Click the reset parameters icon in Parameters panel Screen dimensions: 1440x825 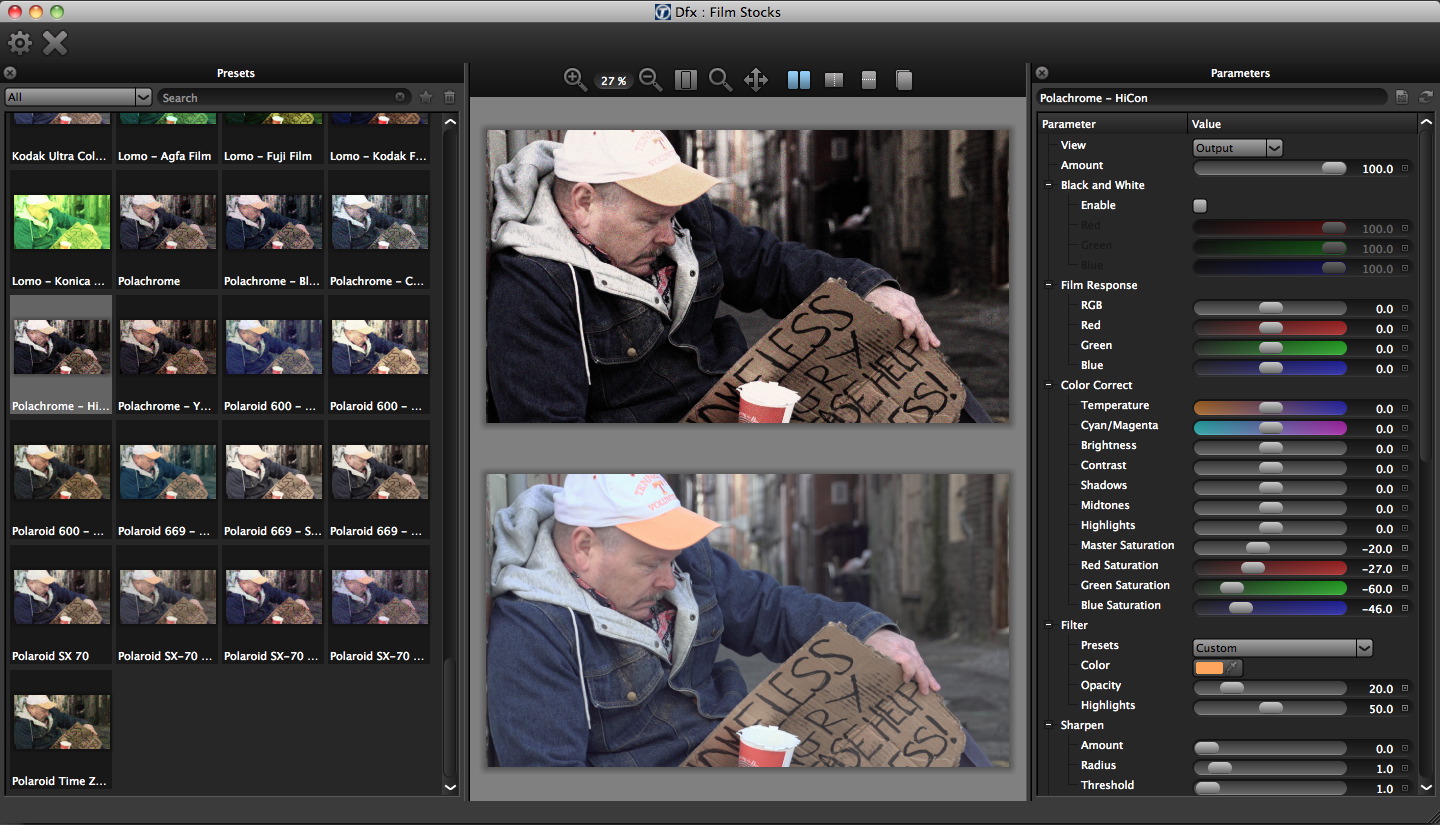(x=1424, y=97)
